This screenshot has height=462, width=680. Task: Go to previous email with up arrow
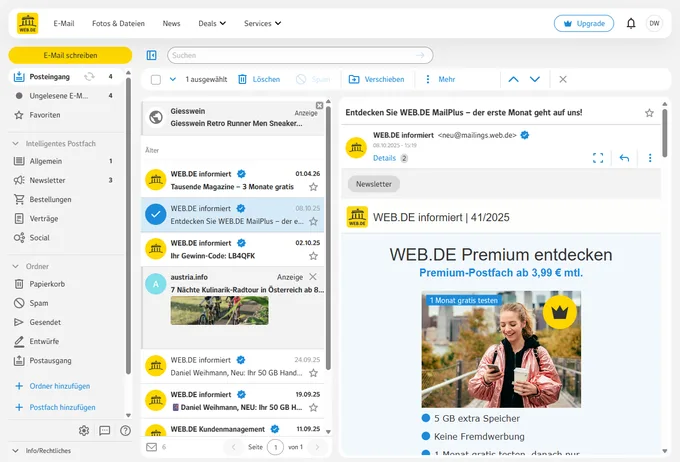tap(513, 79)
